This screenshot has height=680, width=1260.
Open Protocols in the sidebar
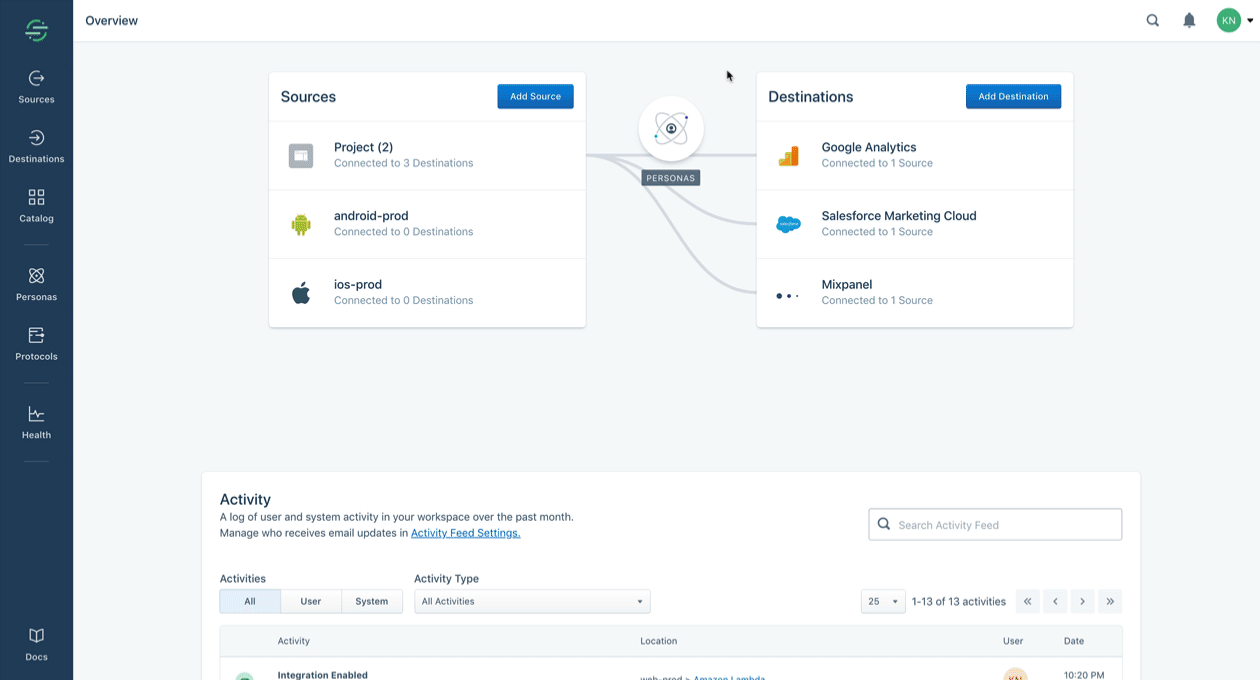point(36,343)
